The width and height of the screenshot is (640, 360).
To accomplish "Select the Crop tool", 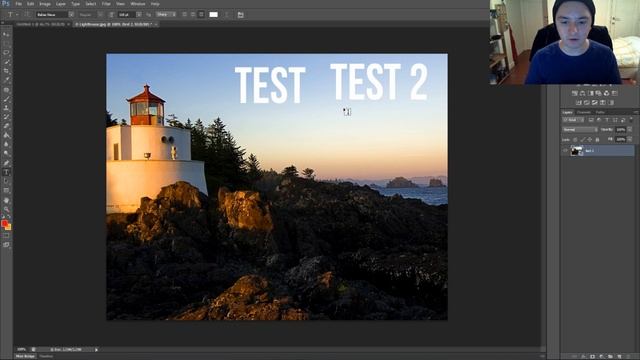I will coord(6,71).
